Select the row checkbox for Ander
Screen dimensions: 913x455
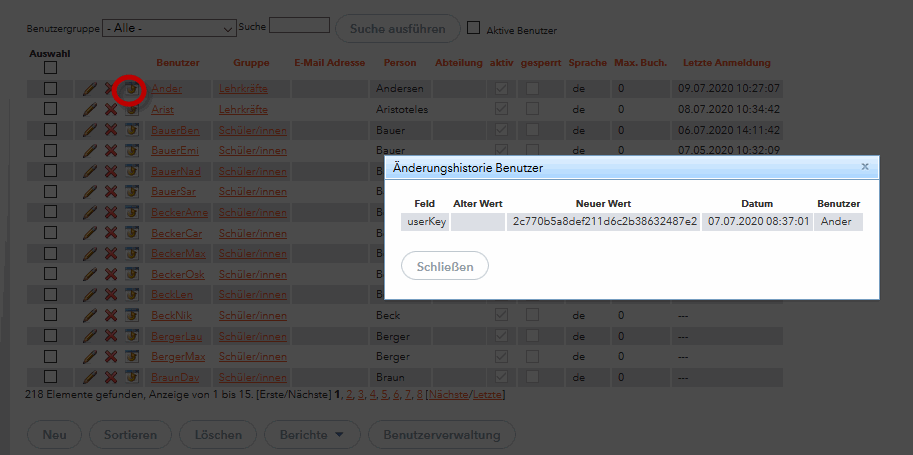pyautogui.click(x=51, y=89)
